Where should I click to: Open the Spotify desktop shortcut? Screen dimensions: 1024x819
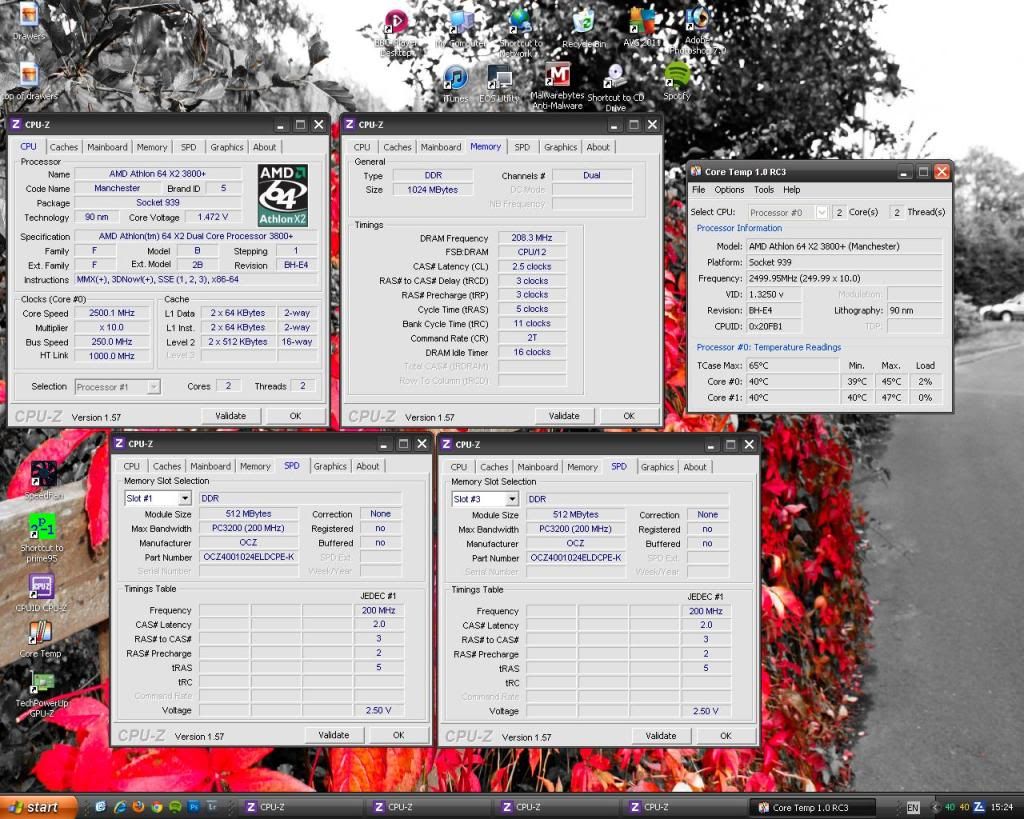pos(677,76)
